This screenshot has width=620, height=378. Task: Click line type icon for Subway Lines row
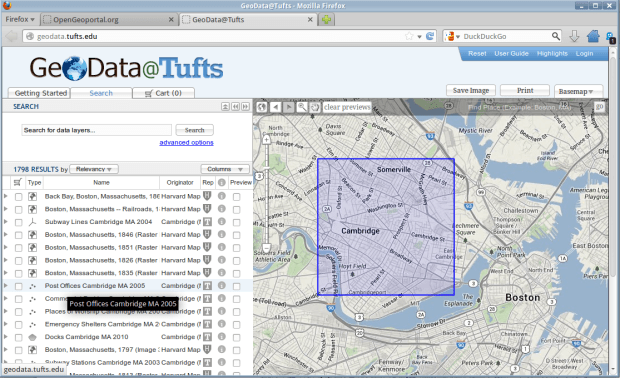tap(32, 222)
